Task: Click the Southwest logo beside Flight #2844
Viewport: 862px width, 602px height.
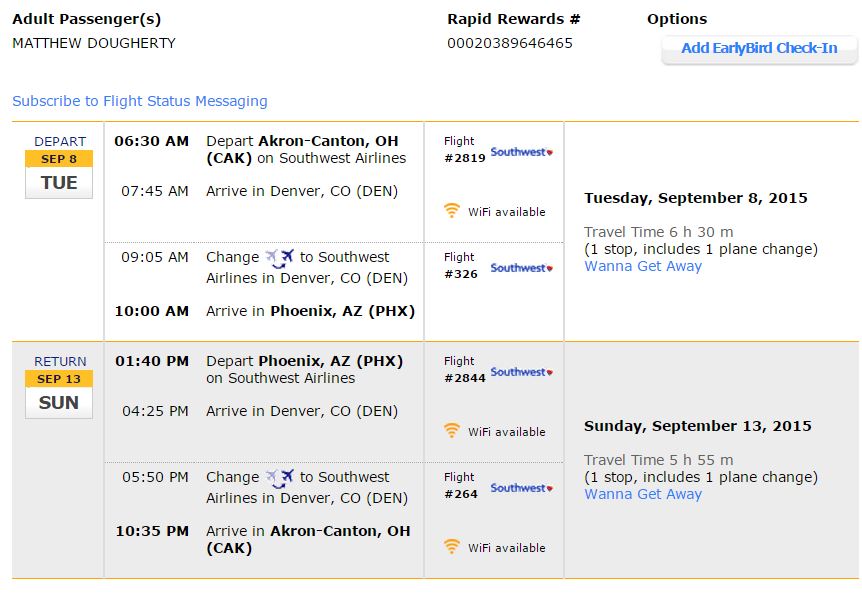Action: pos(521,372)
